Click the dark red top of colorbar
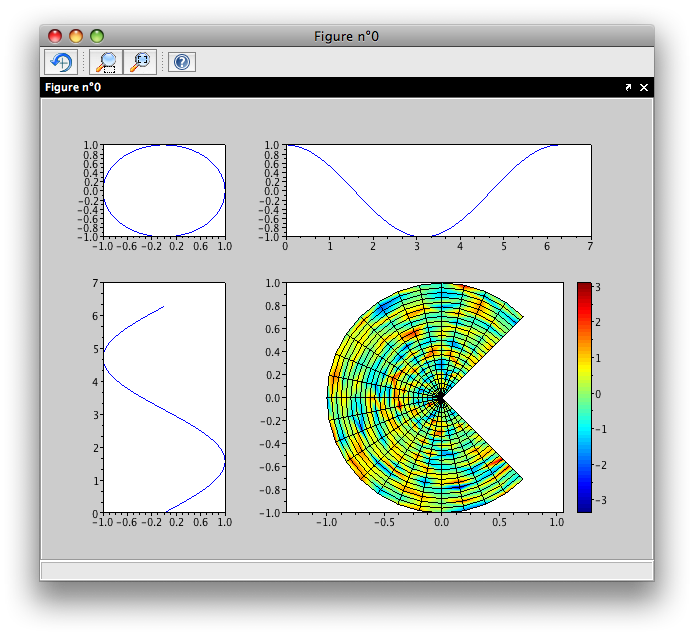 tap(584, 290)
